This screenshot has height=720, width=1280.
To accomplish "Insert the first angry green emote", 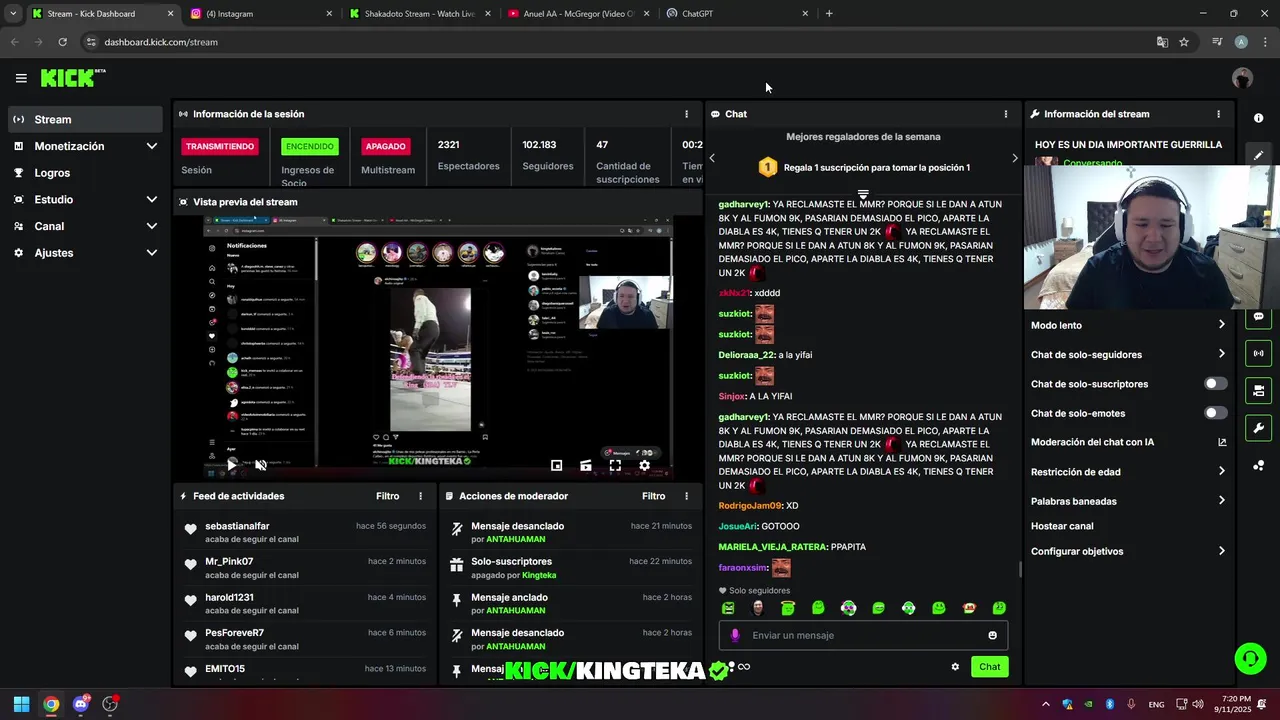I will click(x=728, y=608).
